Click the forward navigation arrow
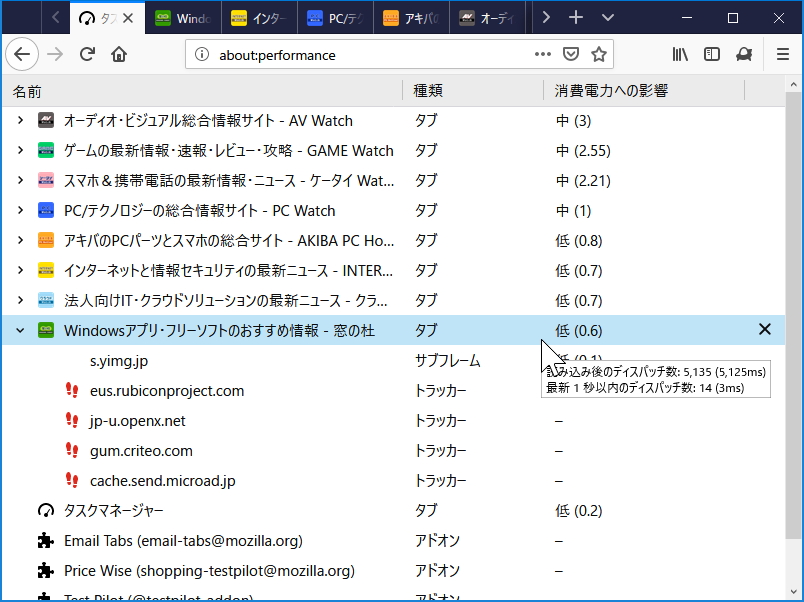Image resolution: width=804 pixels, height=602 pixels. point(55,54)
